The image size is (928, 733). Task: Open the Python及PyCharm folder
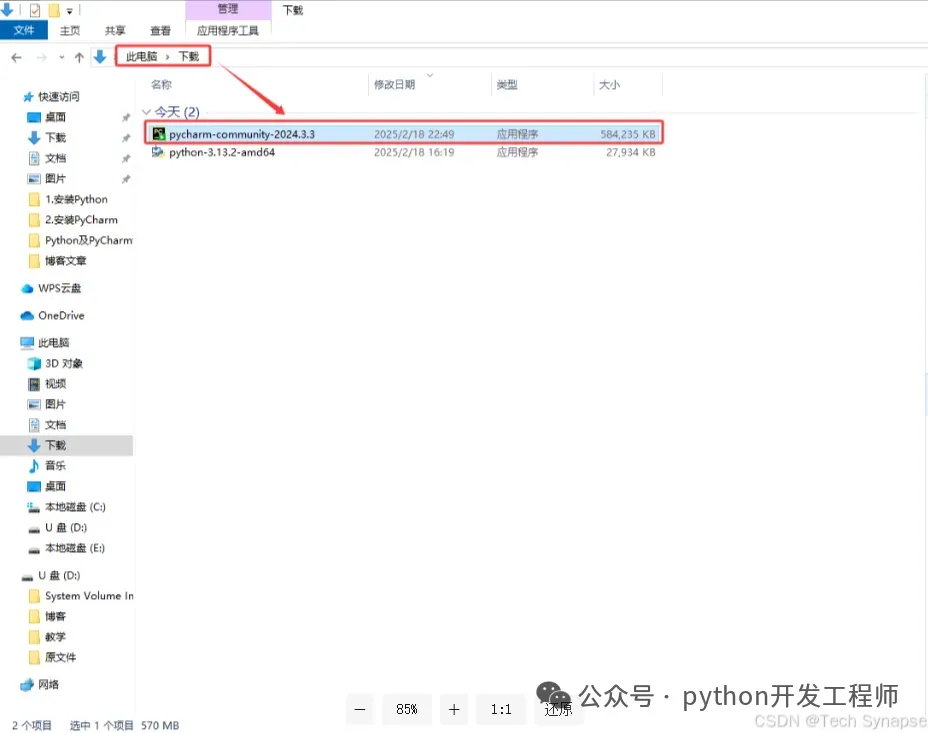[88, 240]
